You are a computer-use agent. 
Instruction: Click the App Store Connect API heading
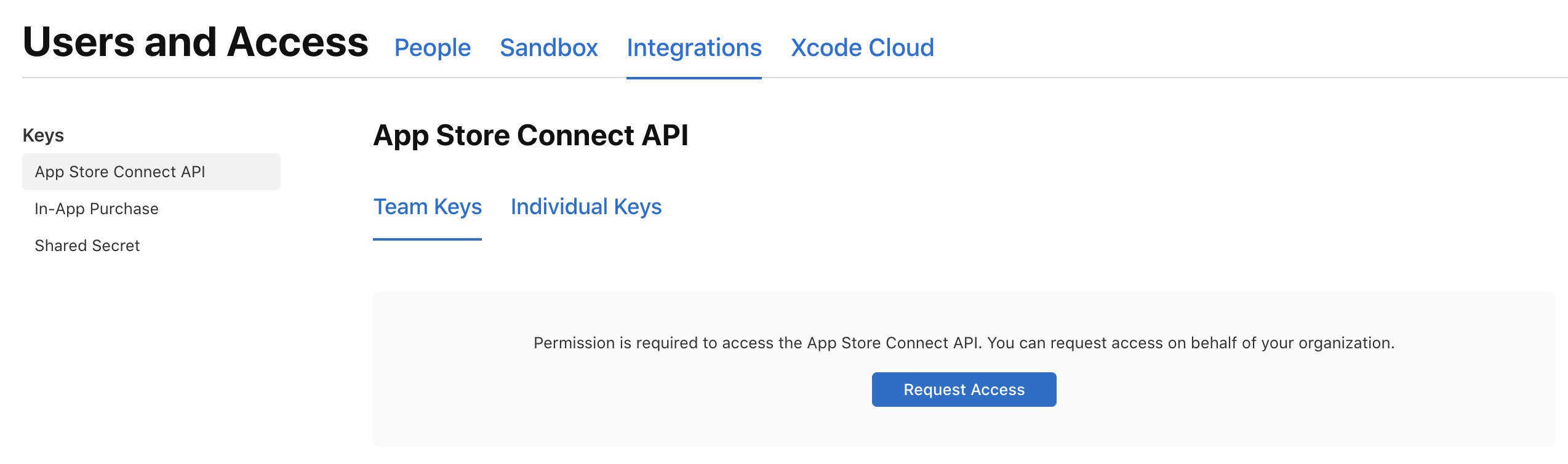pos(530,135)
